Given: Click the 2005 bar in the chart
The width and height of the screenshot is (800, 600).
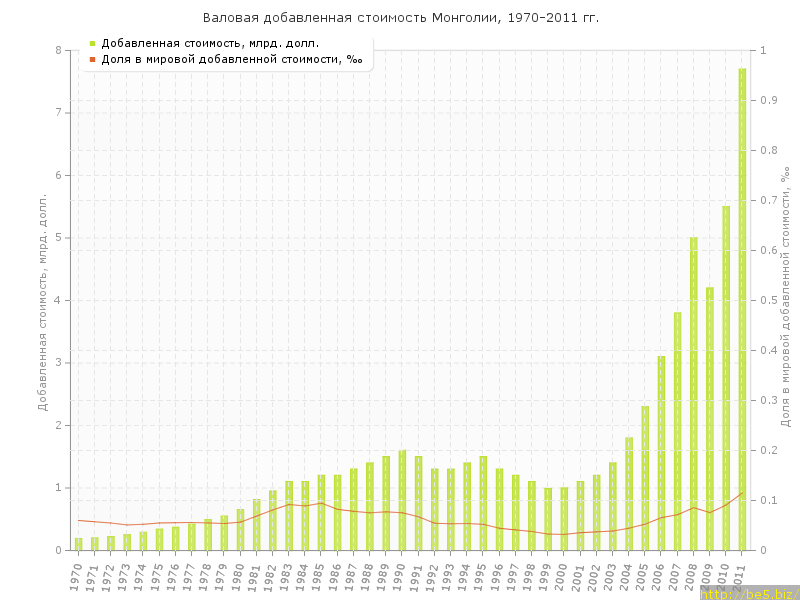Looking at the screenshot, I should (x=645, y=478).
